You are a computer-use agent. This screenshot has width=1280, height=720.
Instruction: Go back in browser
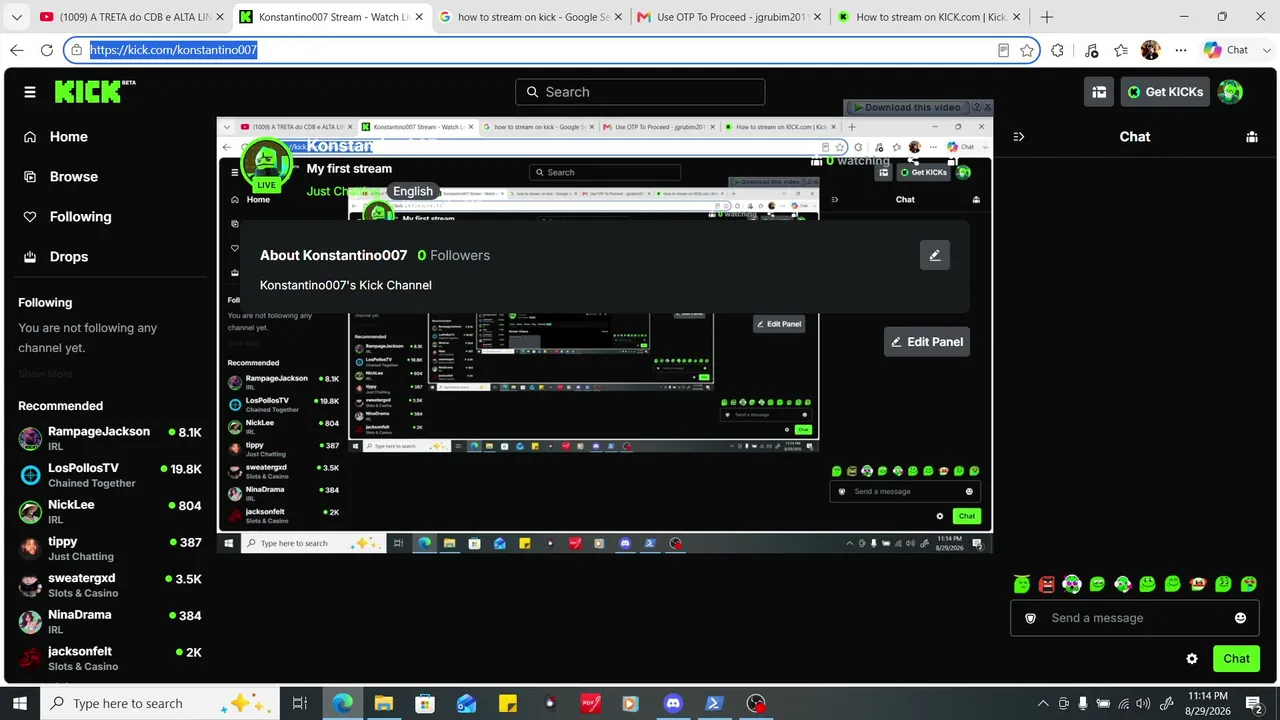(x=17, y=50)
